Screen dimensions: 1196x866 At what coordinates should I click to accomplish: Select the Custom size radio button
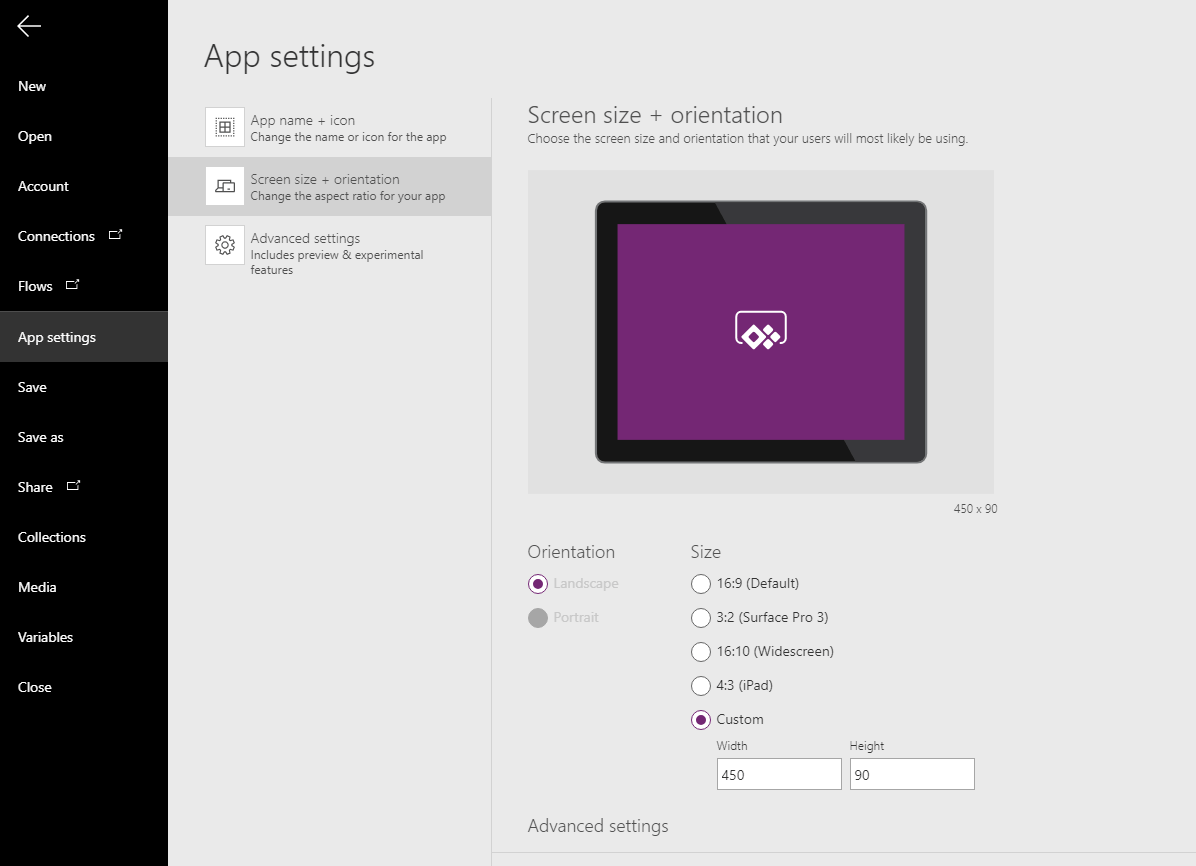point(700,720)
